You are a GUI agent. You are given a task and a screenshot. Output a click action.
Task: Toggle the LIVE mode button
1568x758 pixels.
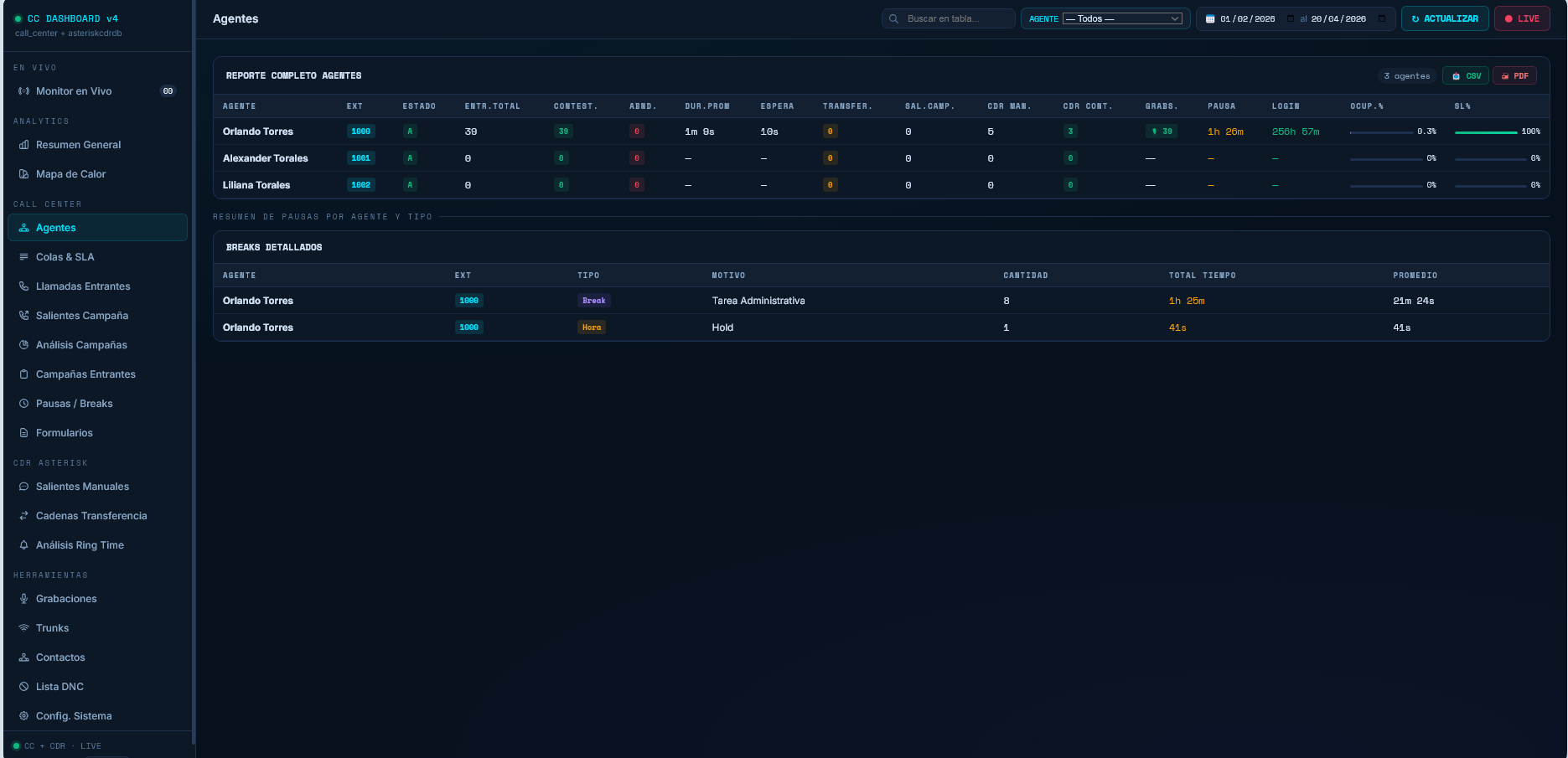1522,18
